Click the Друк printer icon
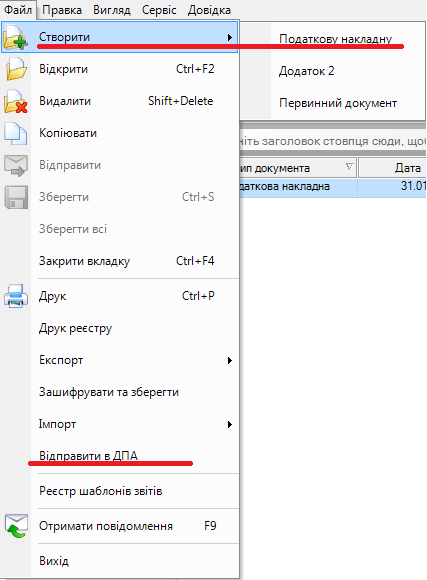427x580 pixels. (x=16, y=296)
